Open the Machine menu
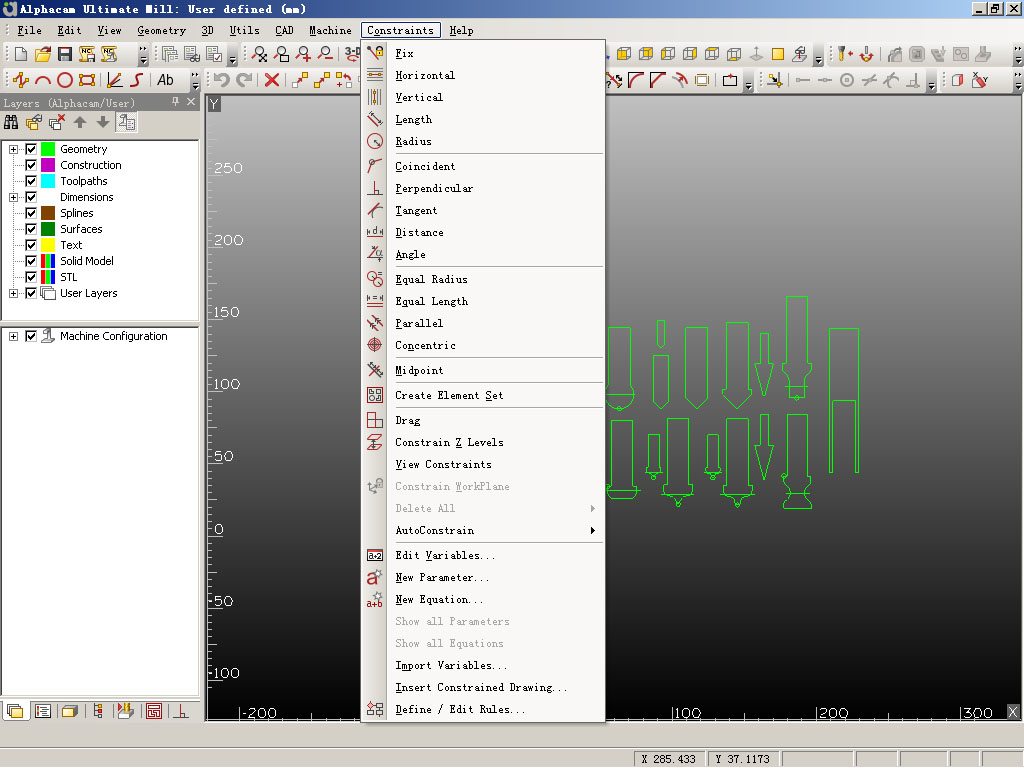This screenshot has width=1024, height=768. [330, 30]
